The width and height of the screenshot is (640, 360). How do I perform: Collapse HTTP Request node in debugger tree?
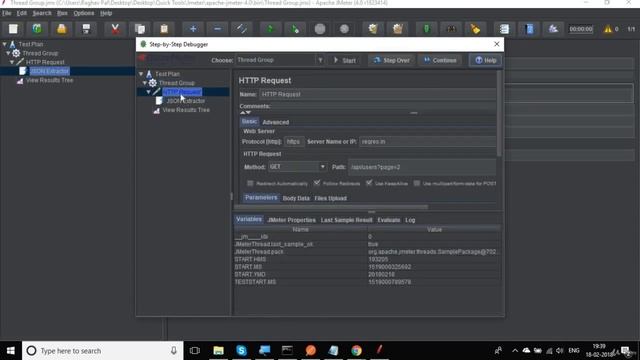[x=149, y=92]
